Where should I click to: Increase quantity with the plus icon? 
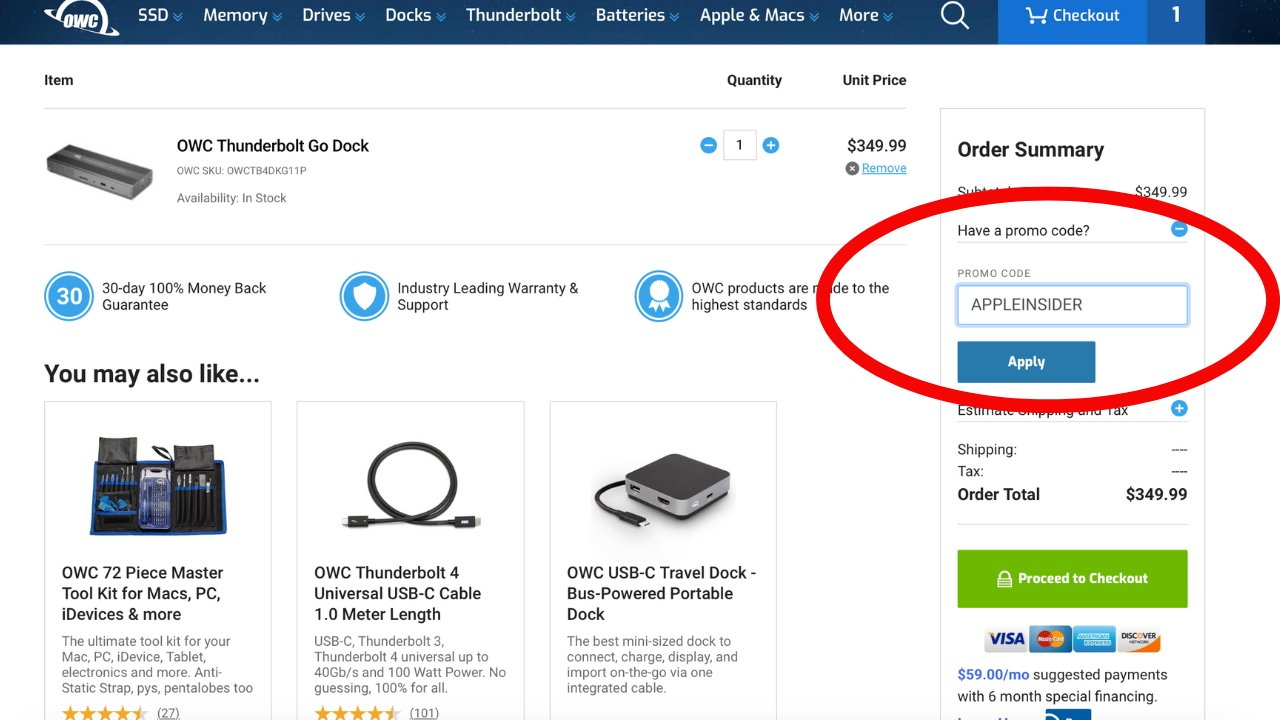[771, 145]
